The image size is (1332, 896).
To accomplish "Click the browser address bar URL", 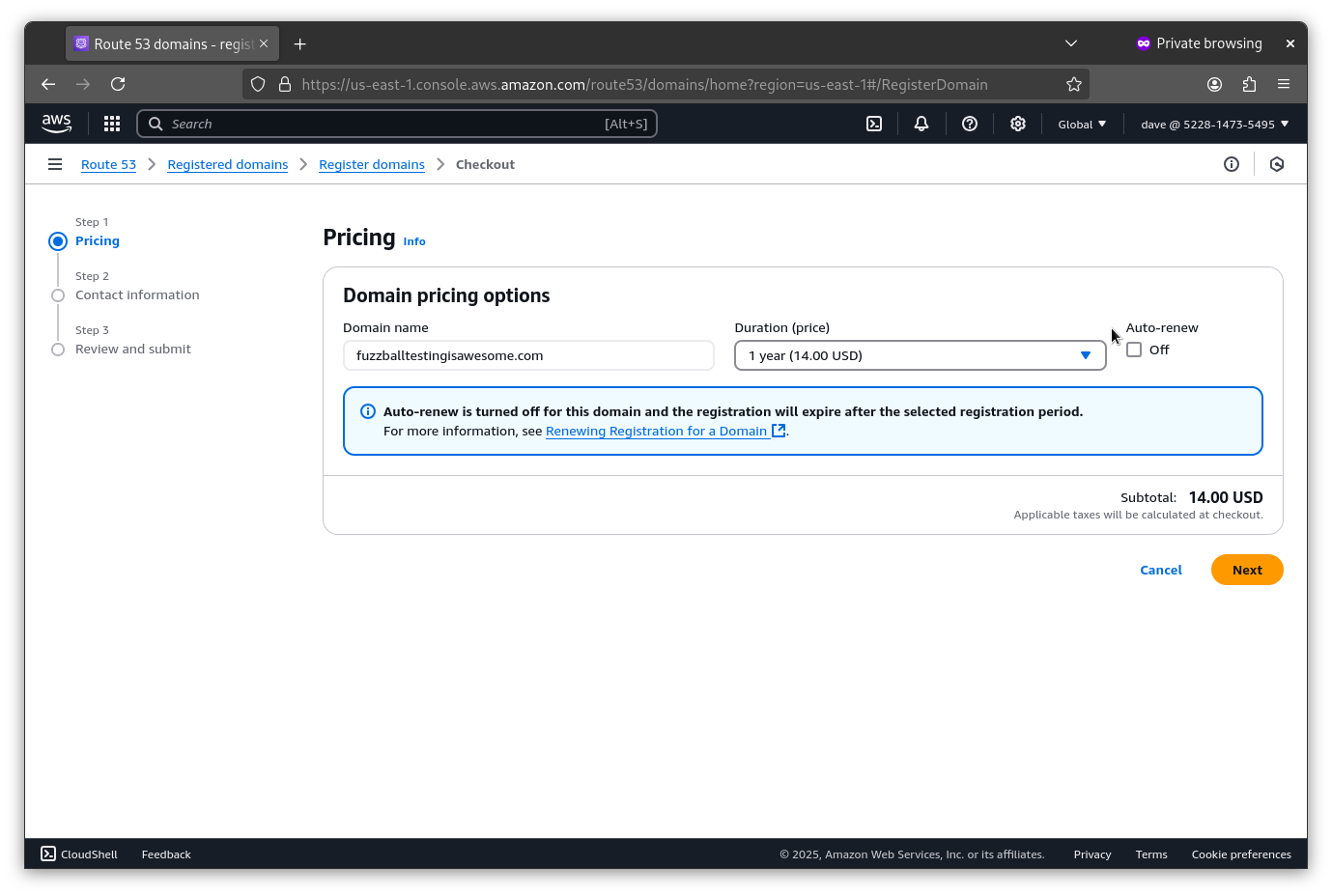I will coord(644,84).
